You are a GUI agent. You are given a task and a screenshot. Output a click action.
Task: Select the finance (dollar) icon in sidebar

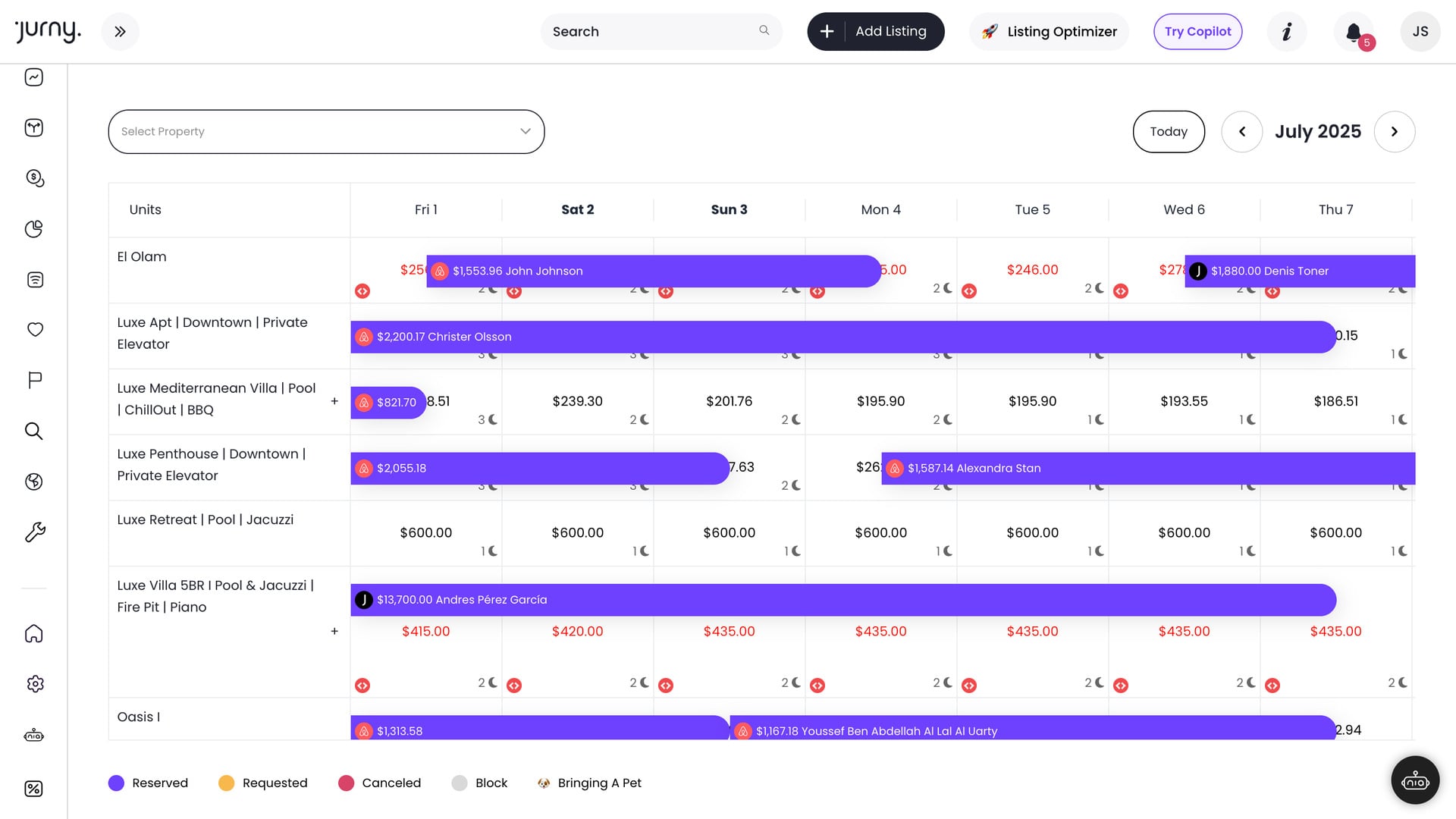33,178
